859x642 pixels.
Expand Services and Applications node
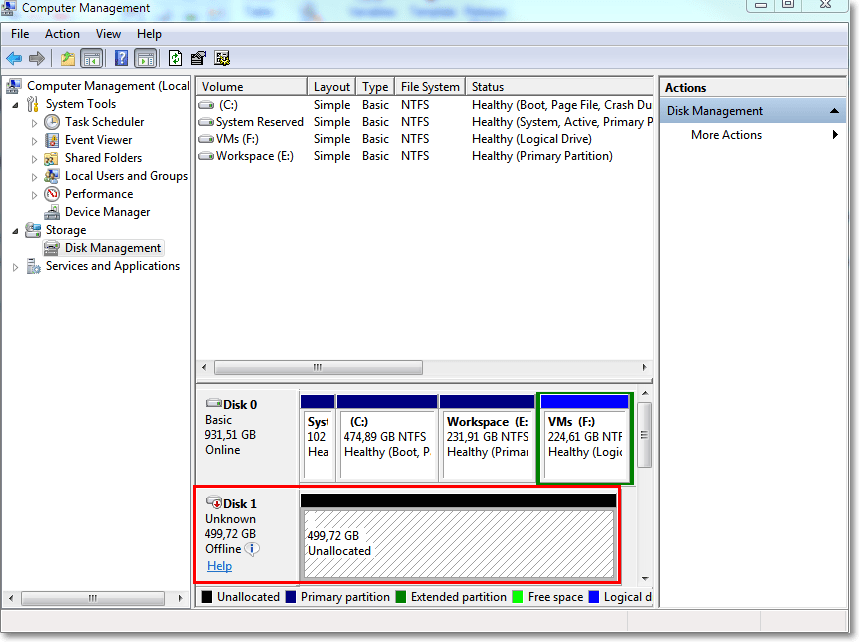click(x=15, y=267)
